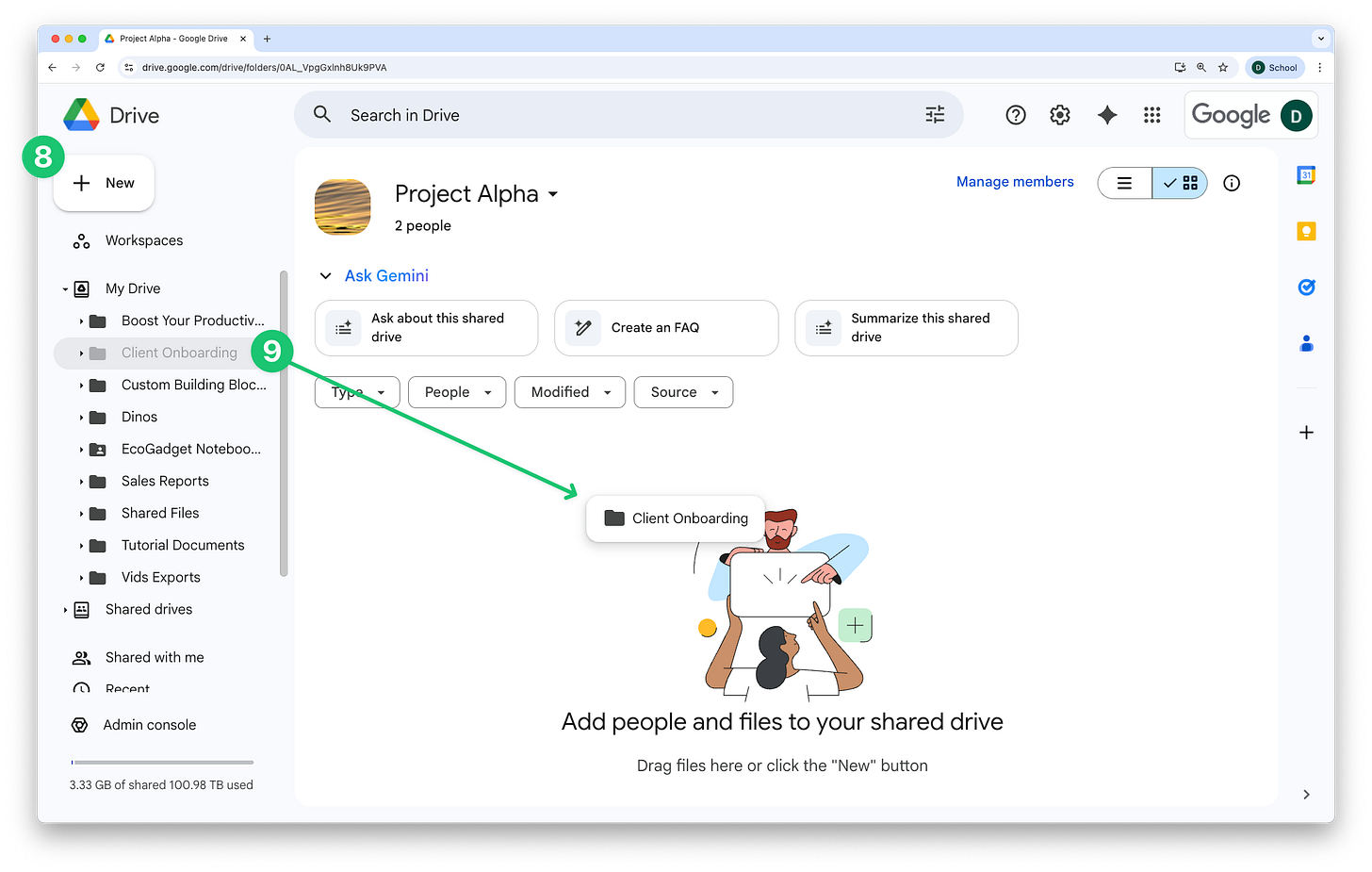Image resolution: width=1372 pixels, height=872 pixels.
Task: Expand Vids Exports folder arrow
Action: (81, 578)
